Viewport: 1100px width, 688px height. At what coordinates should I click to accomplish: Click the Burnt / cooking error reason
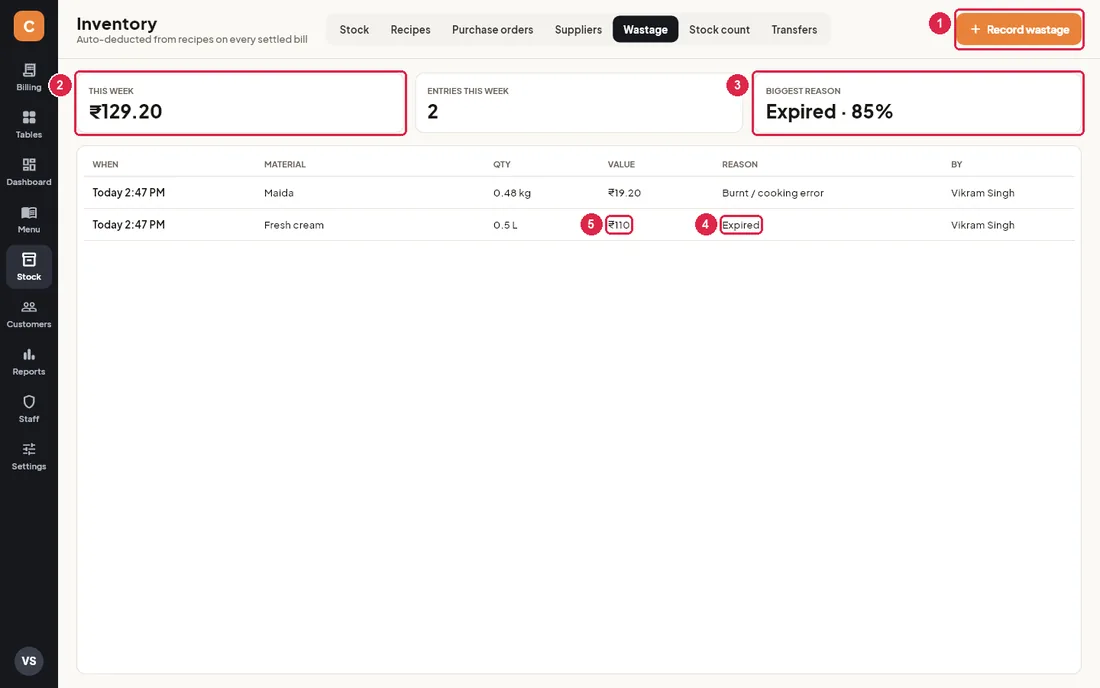(x=773, y=193)
